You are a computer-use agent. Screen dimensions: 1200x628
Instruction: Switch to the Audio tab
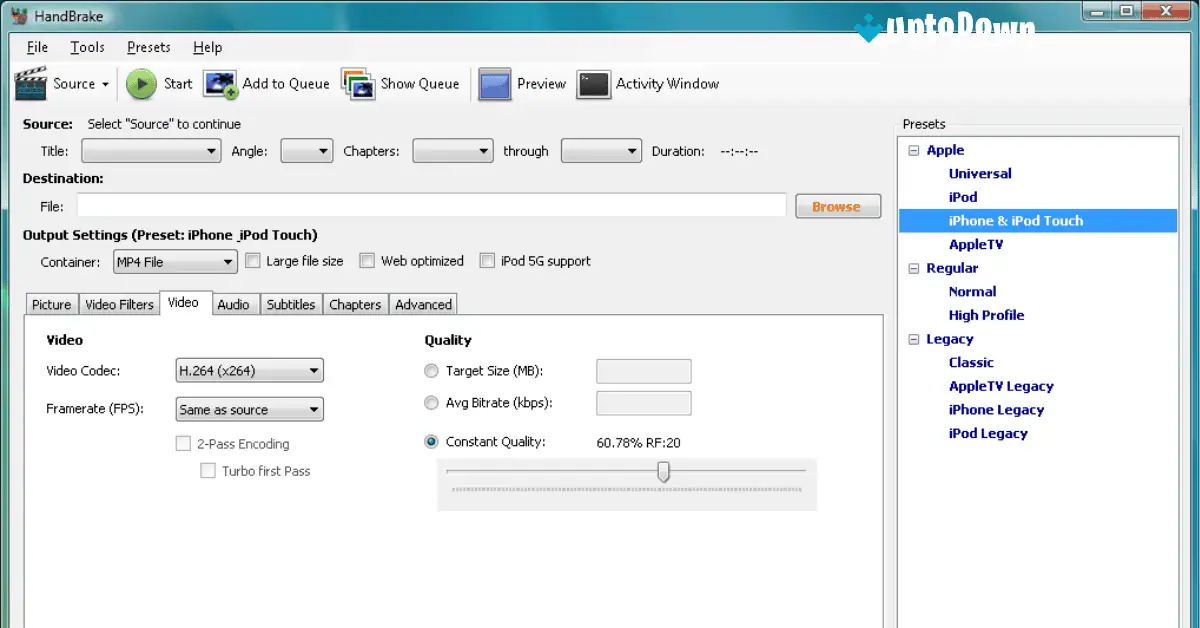point(234,304)
